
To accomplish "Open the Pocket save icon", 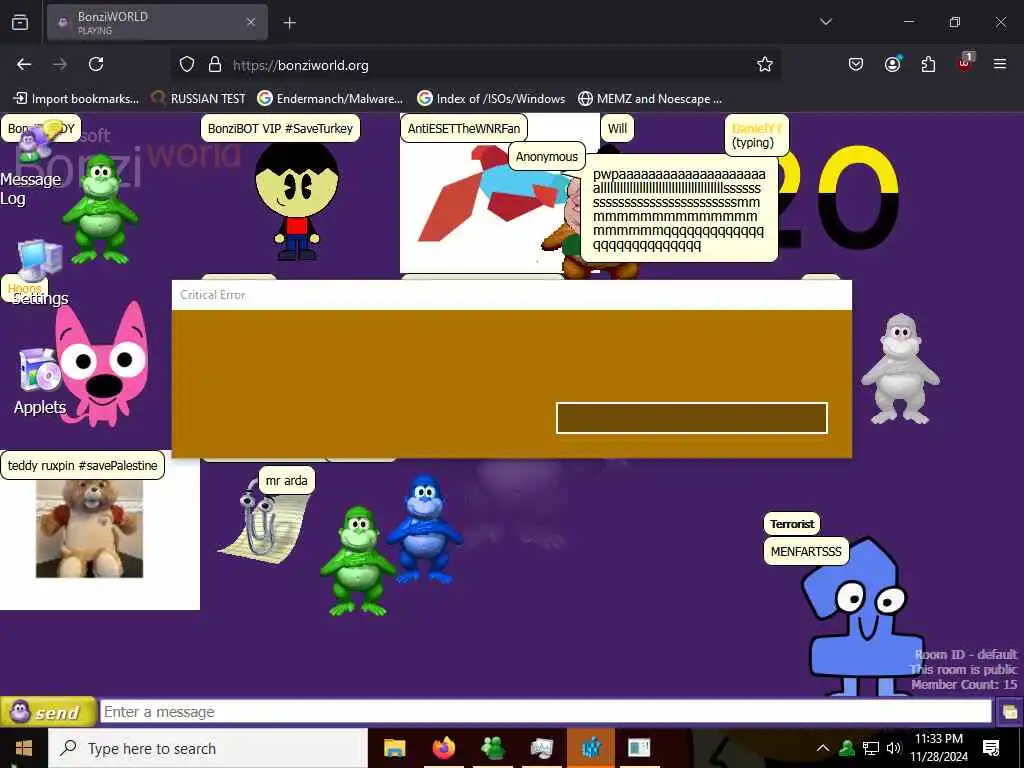I will point(856,64).
